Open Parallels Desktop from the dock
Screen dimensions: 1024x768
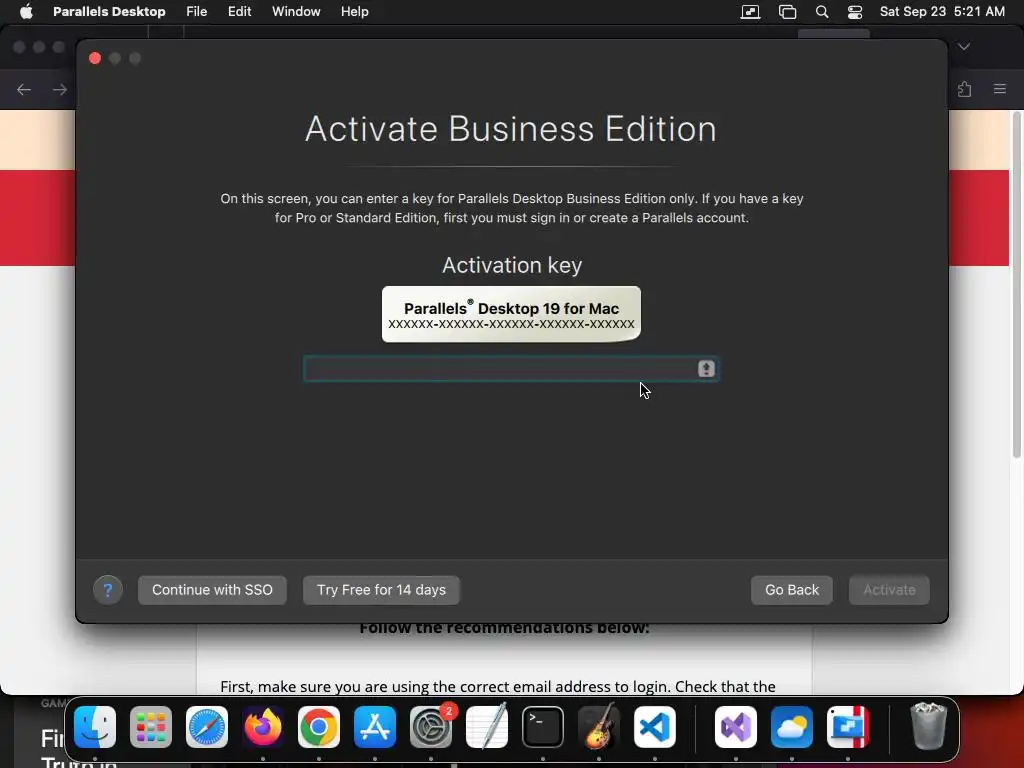tap(848, 727)
